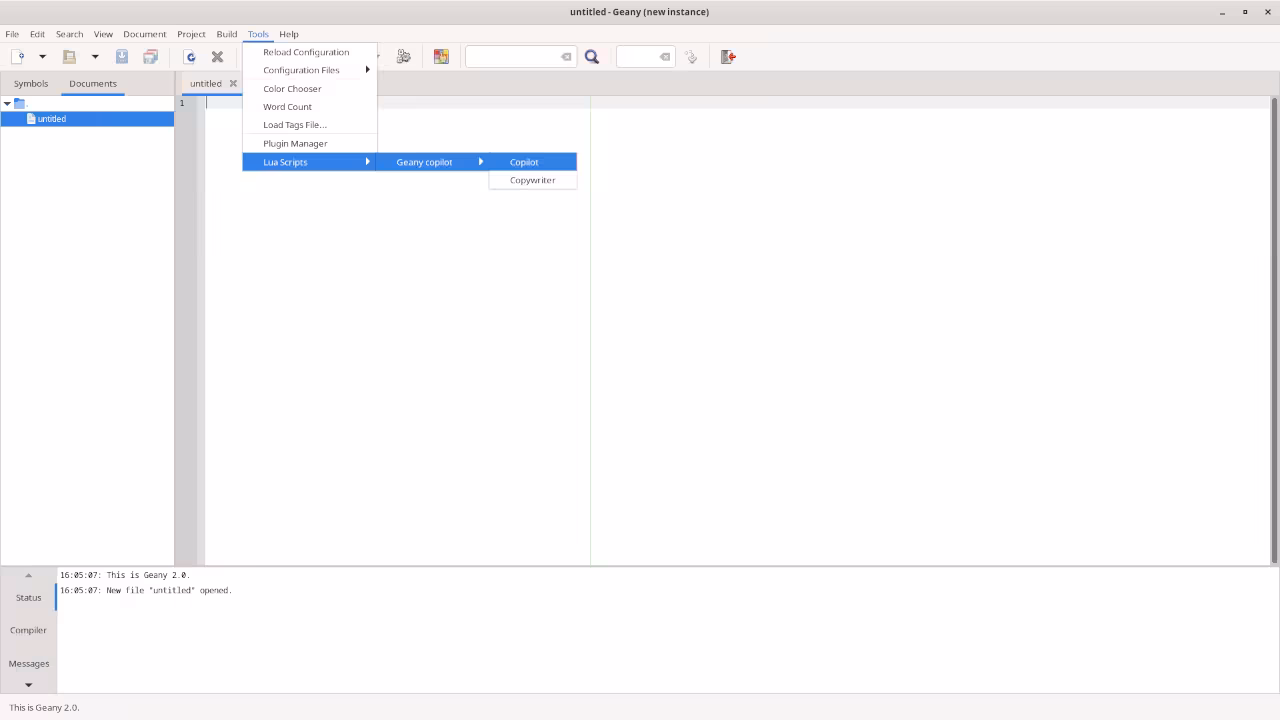The image size is (1280, 720).
Task: Open the Plugin Manager
Action: click(x=295, y=143)
